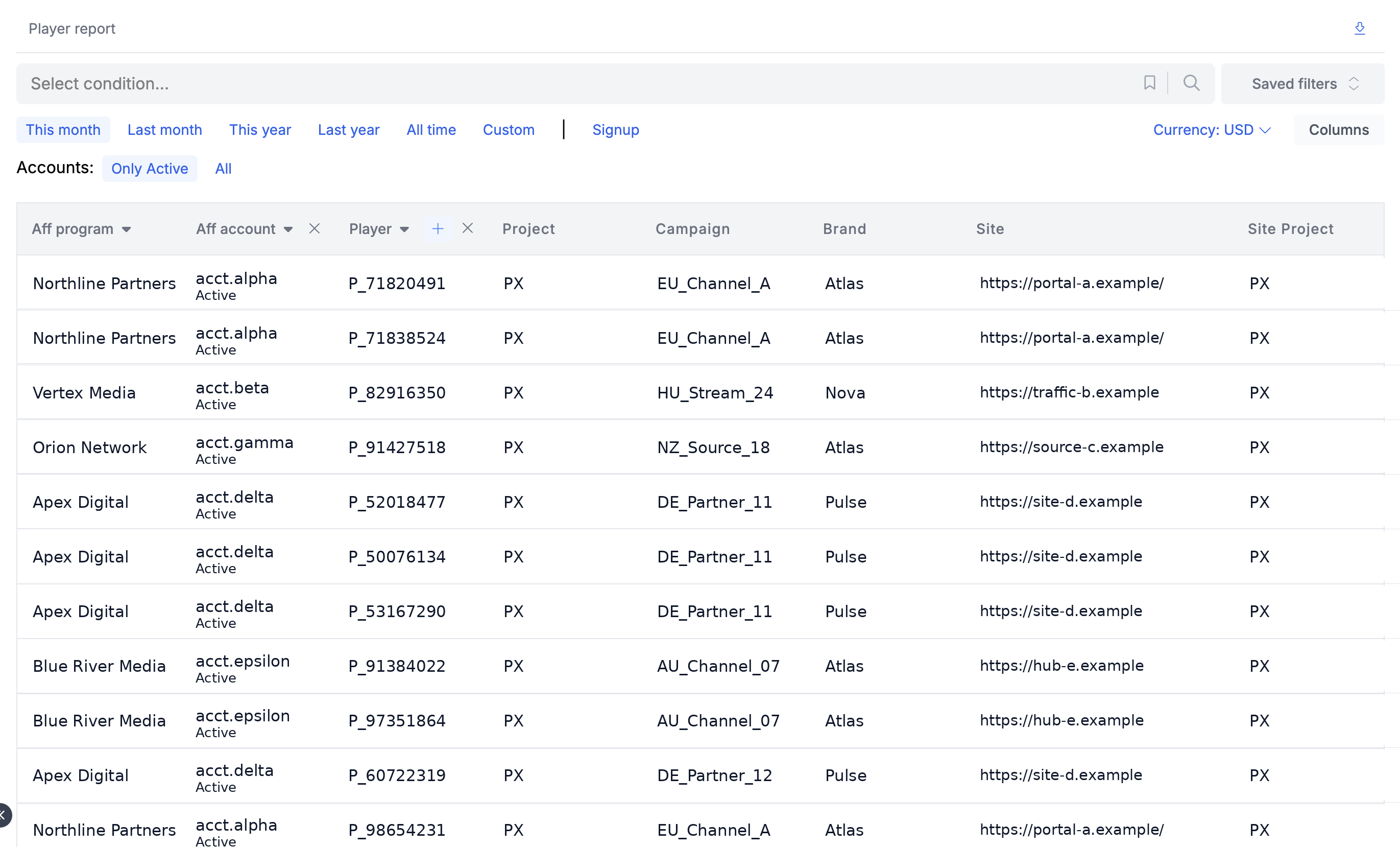Click the bookmark save-filter icon
The image size is (1400, 847).
[1149, 83]
